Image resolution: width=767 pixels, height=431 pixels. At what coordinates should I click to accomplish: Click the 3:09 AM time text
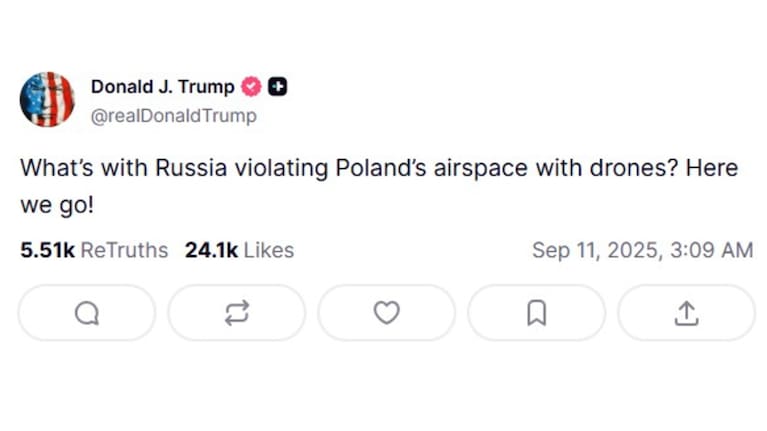pyautogui.click(x=708, y=250)
